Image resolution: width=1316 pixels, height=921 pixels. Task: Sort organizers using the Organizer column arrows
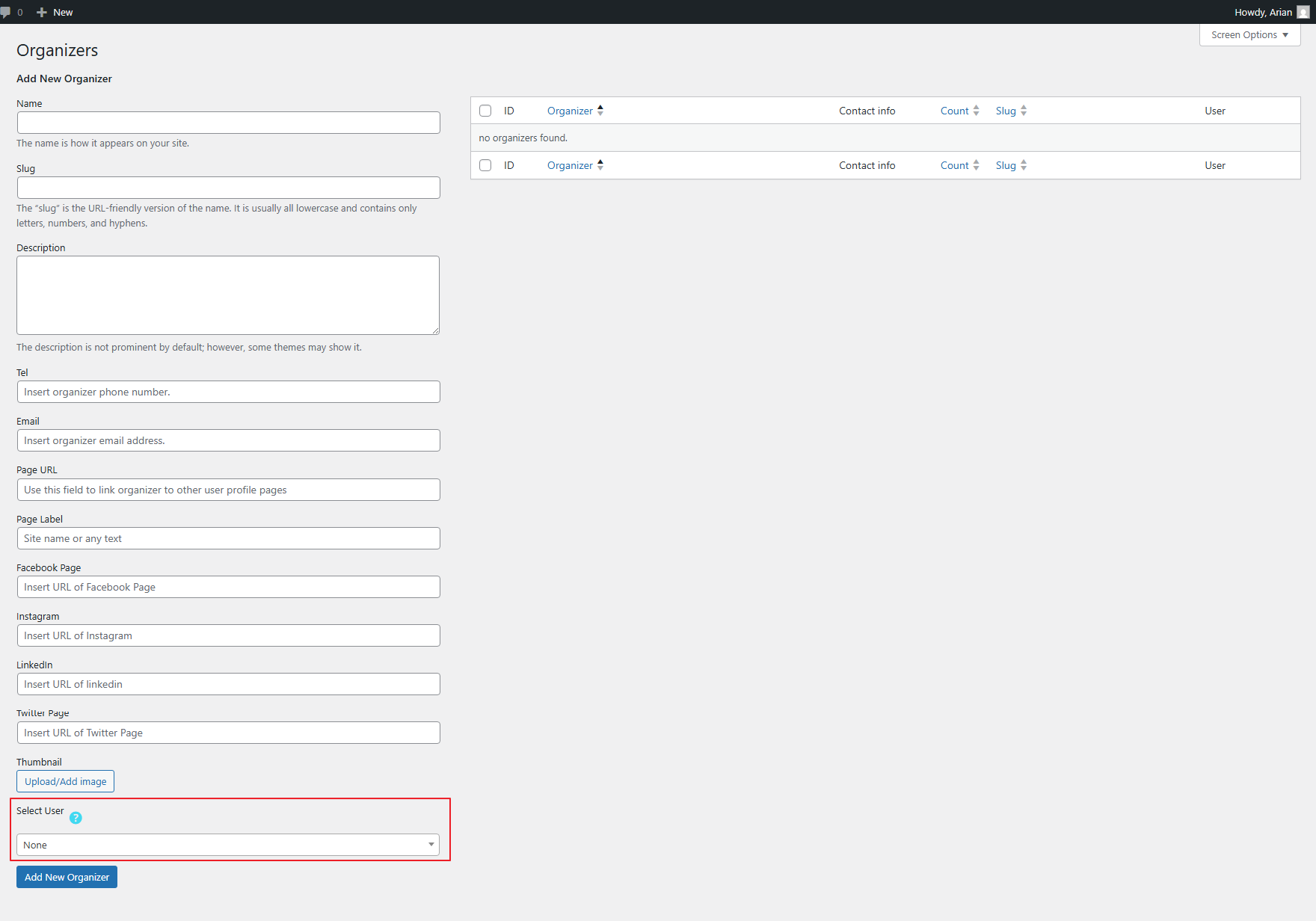pos(600,110)
